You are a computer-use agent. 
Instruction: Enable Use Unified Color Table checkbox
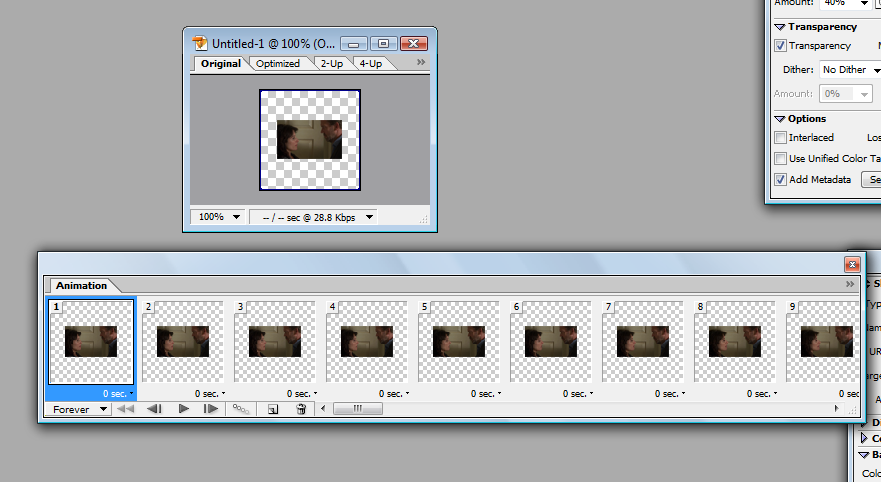pyautogui.click(x=780, y=158)
